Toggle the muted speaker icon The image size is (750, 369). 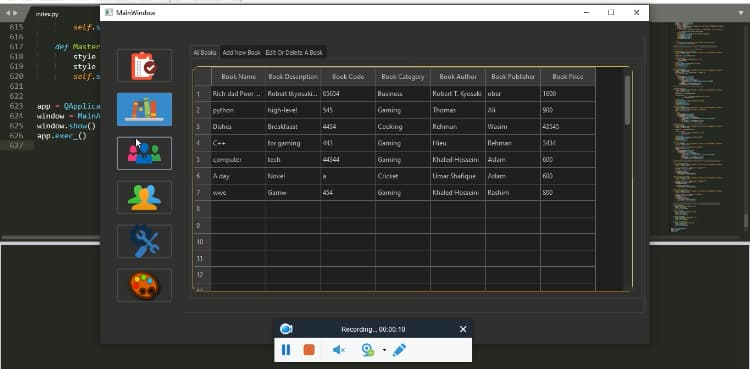point(339,350)
